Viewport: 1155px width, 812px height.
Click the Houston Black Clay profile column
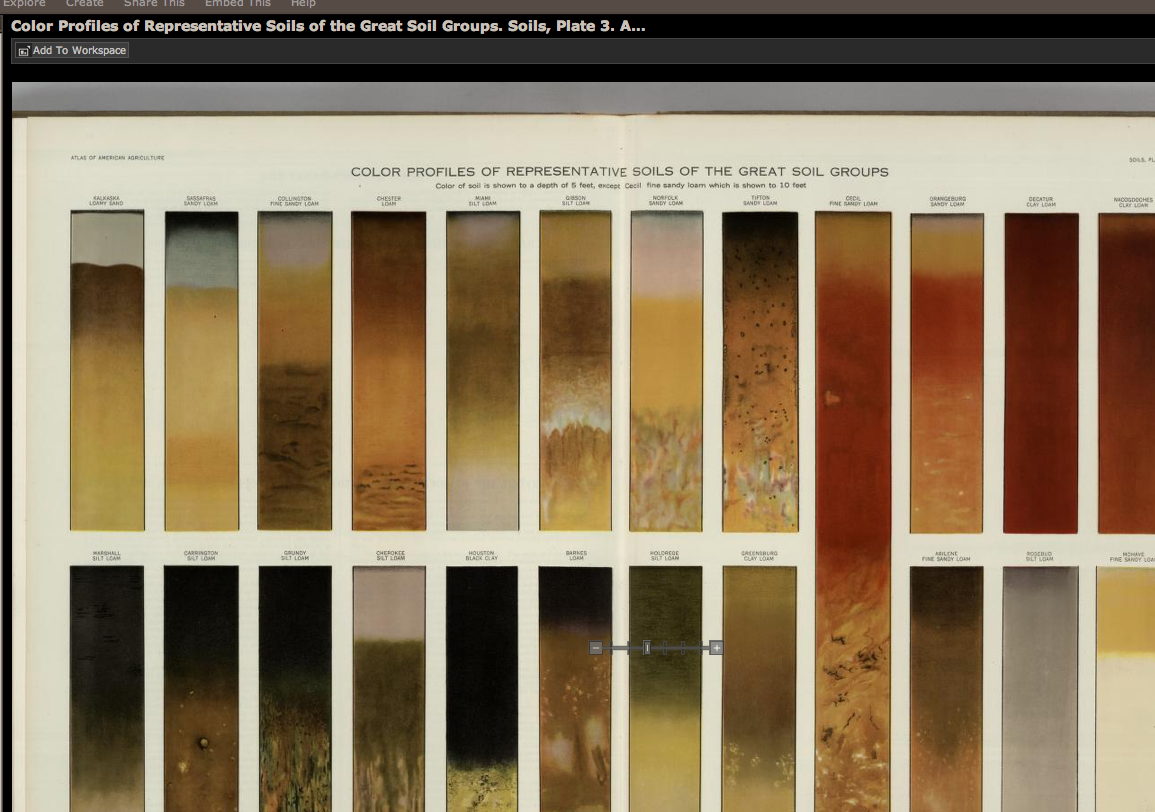(x=482, y=689)
